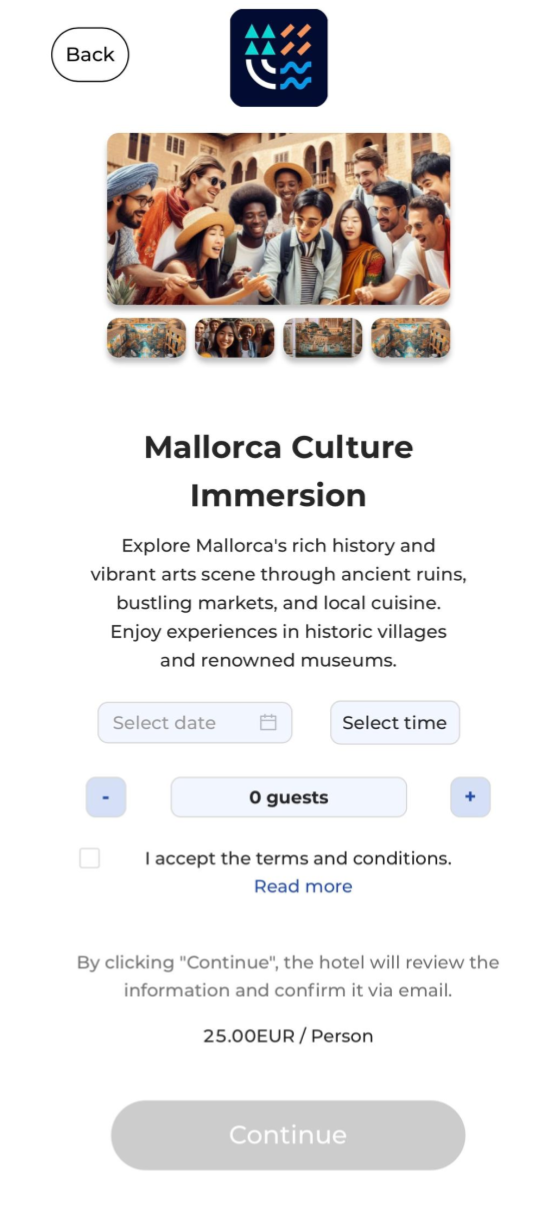Open the Read more link
This screenshot has height=1209, width=539.
coord(303,886)
